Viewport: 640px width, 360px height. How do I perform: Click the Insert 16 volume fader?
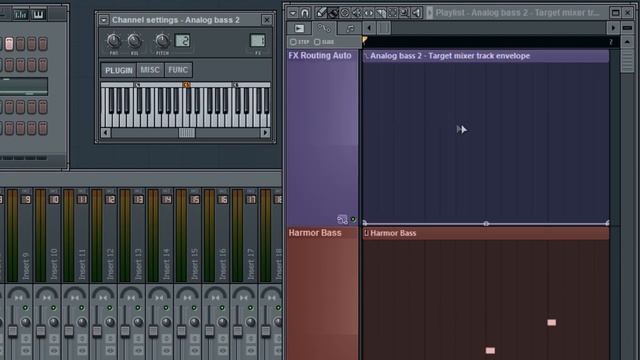tap(209, 330)
